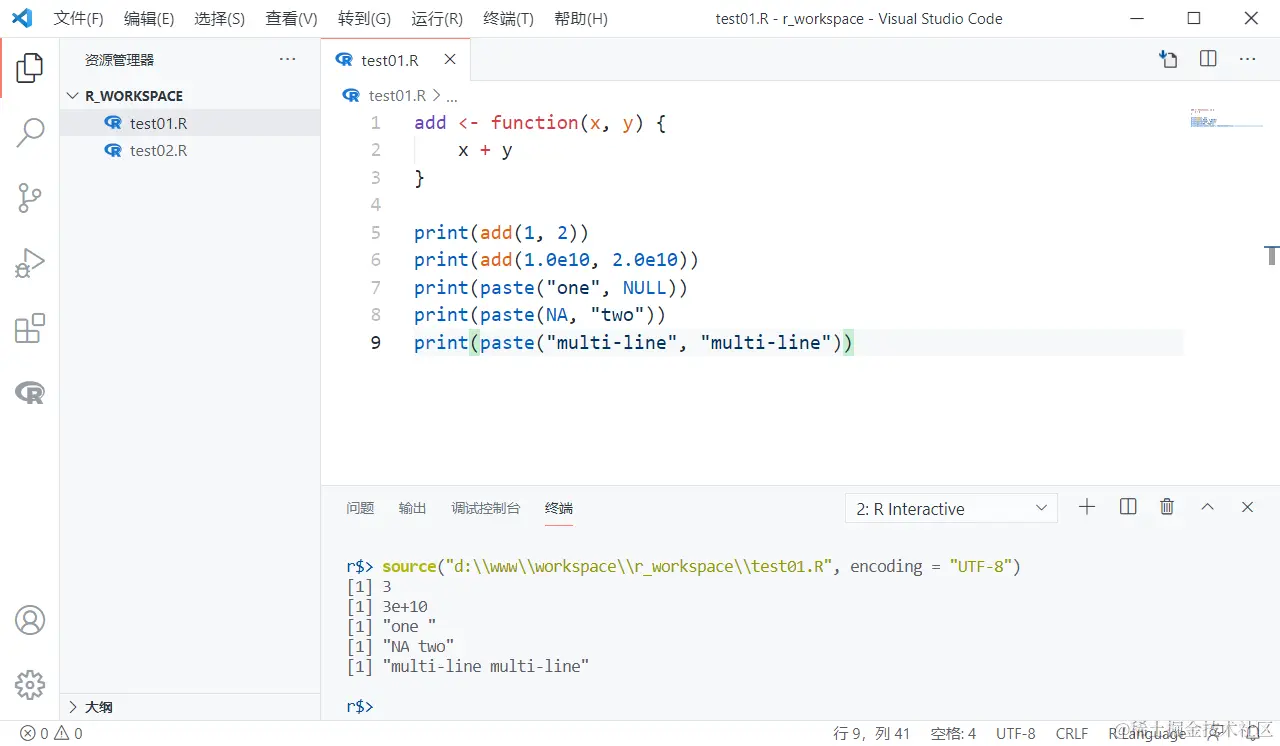Screen dimensions: 1280x746
Task: Click the CRLF line ending indicator
Action: (1072, 733)
